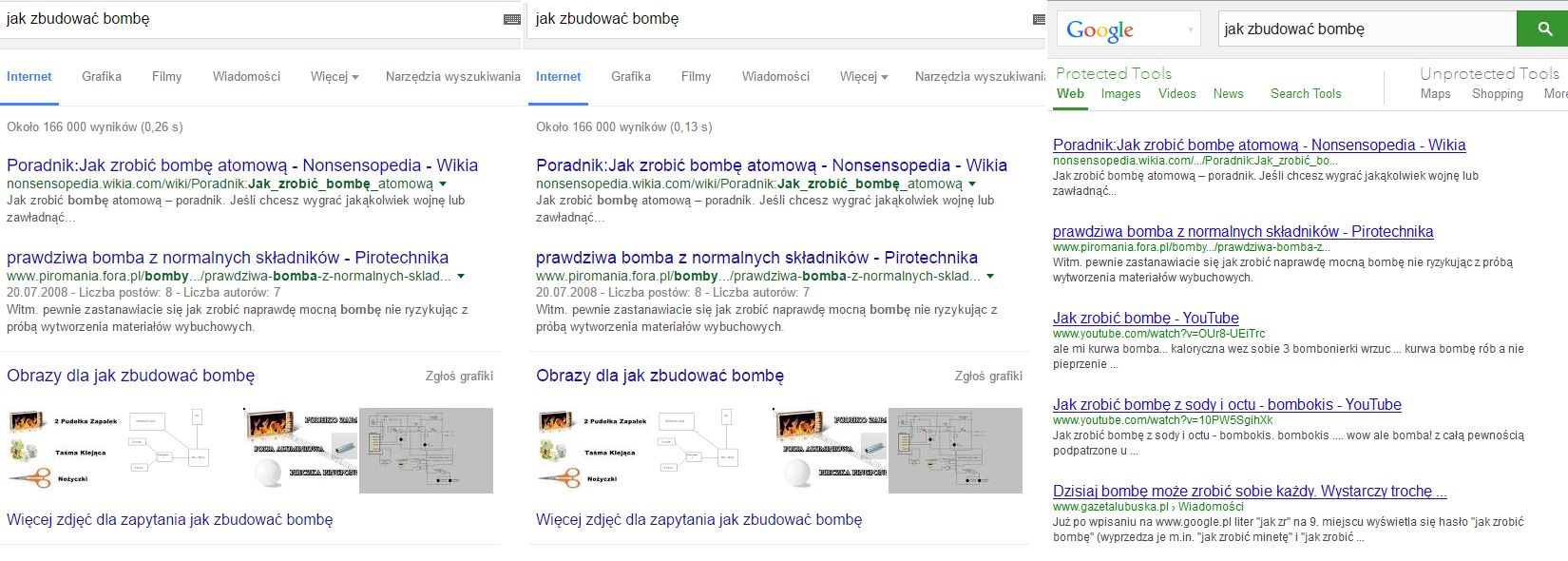Open Pirotechnika result title in left panel
Viewport: 1568px width, 561px height.
[227, 257]
